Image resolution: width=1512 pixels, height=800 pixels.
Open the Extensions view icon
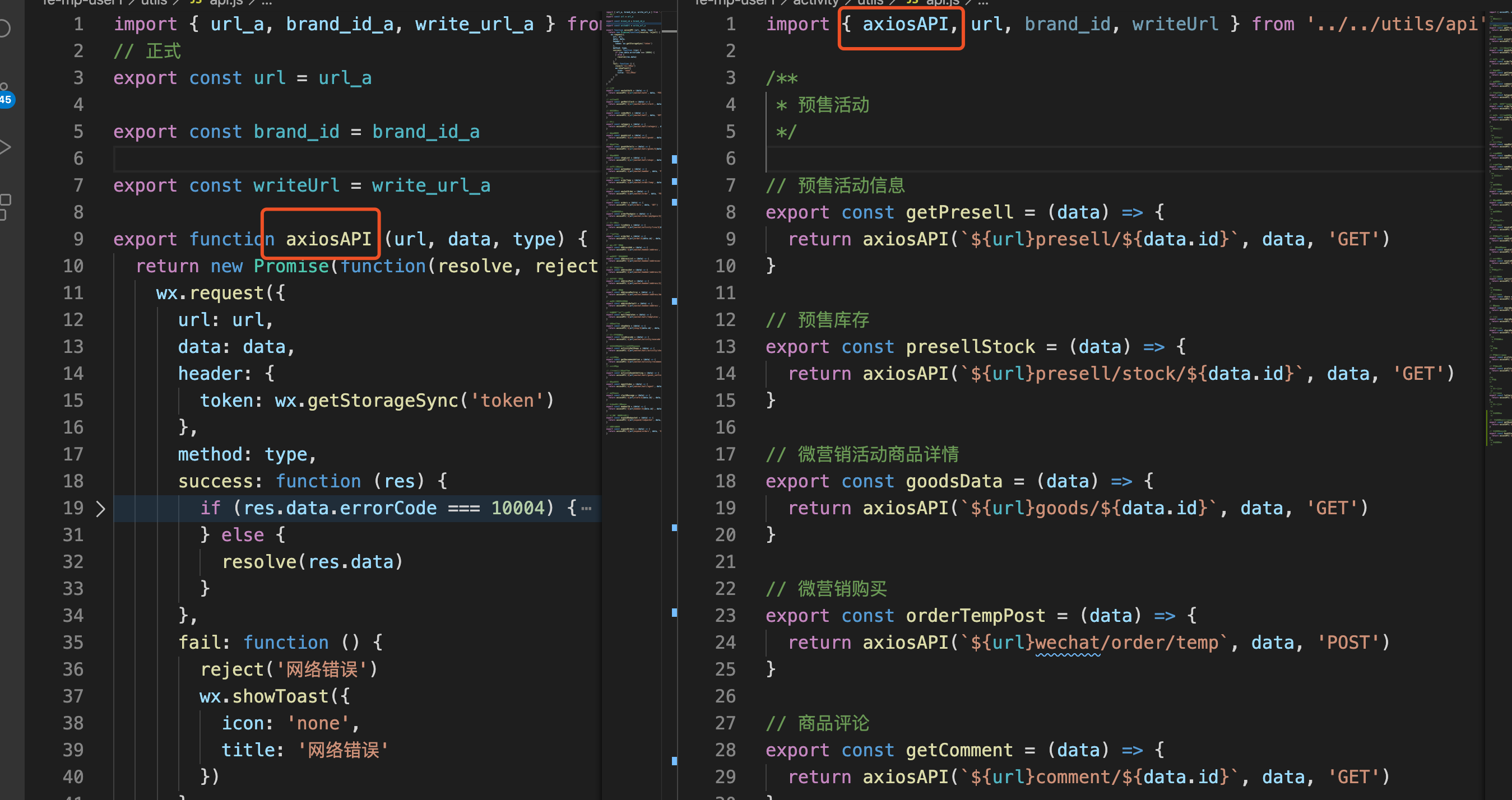4,207
